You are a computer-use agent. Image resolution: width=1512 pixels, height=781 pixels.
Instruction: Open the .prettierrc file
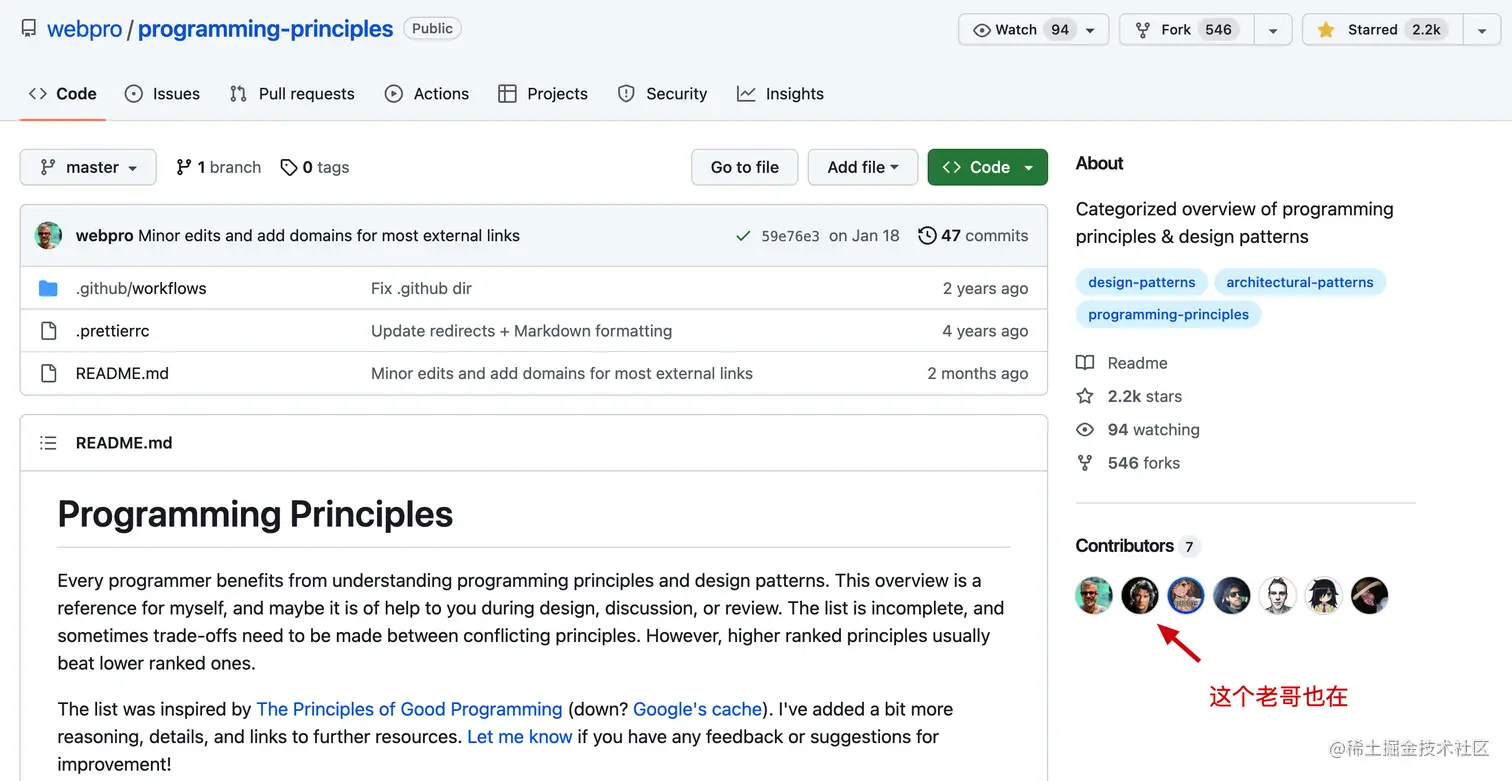(112, 331)
